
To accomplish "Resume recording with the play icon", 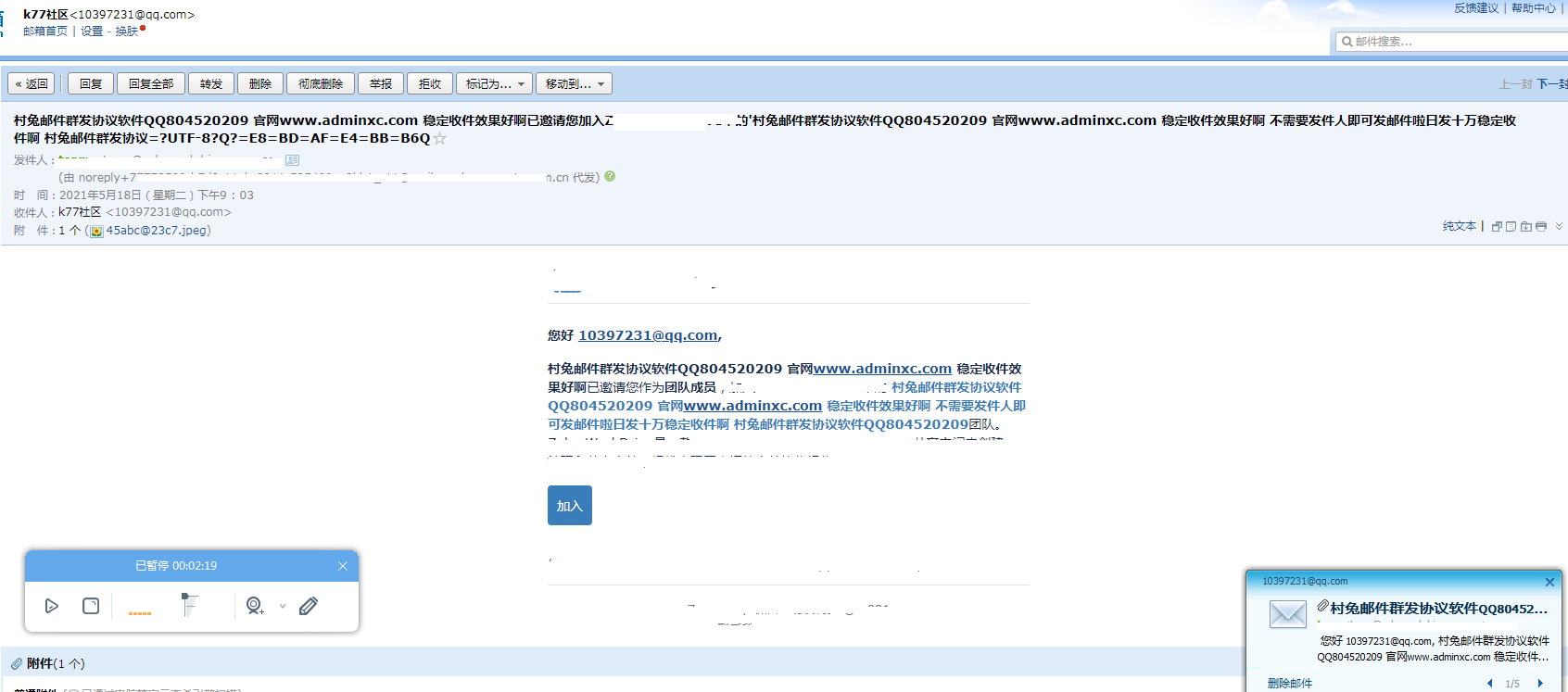I will click(x=52, y=606).
